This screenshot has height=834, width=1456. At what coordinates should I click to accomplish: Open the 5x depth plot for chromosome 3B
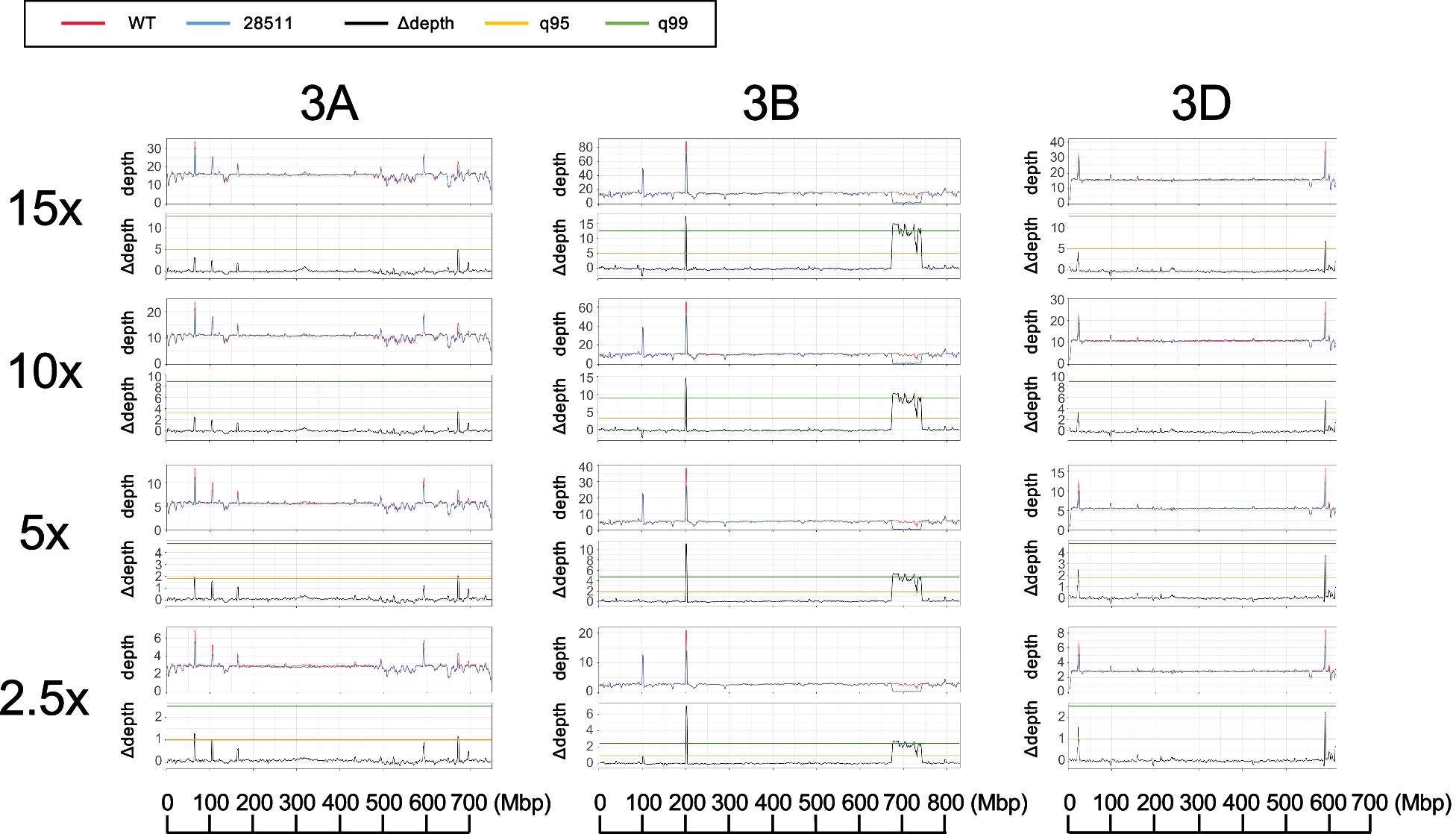coord(779,498)
